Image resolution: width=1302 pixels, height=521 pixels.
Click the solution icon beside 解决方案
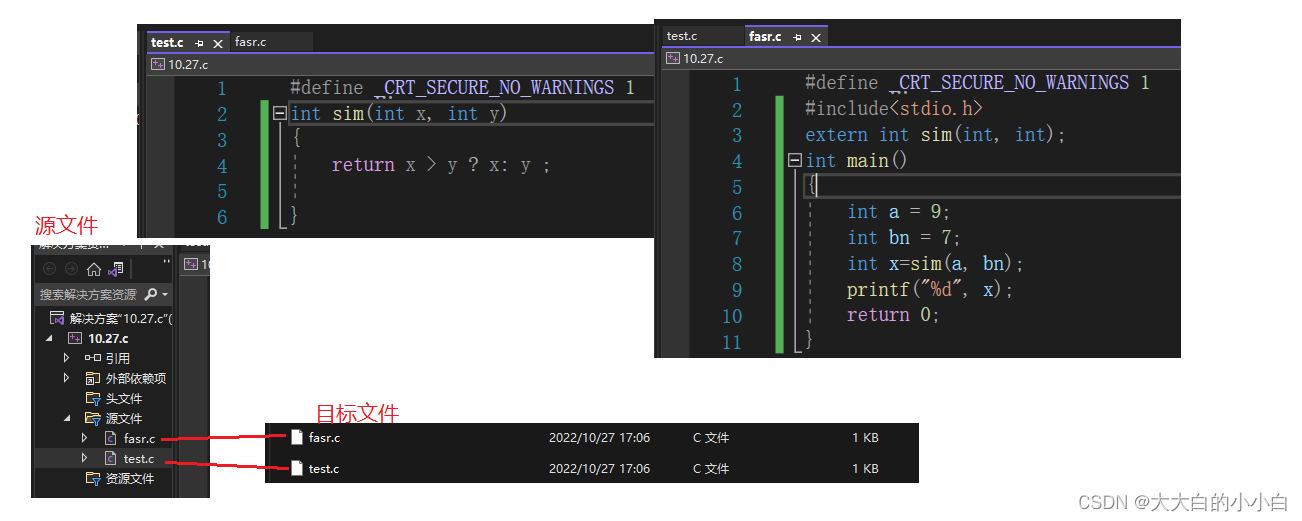pos(57,319)
